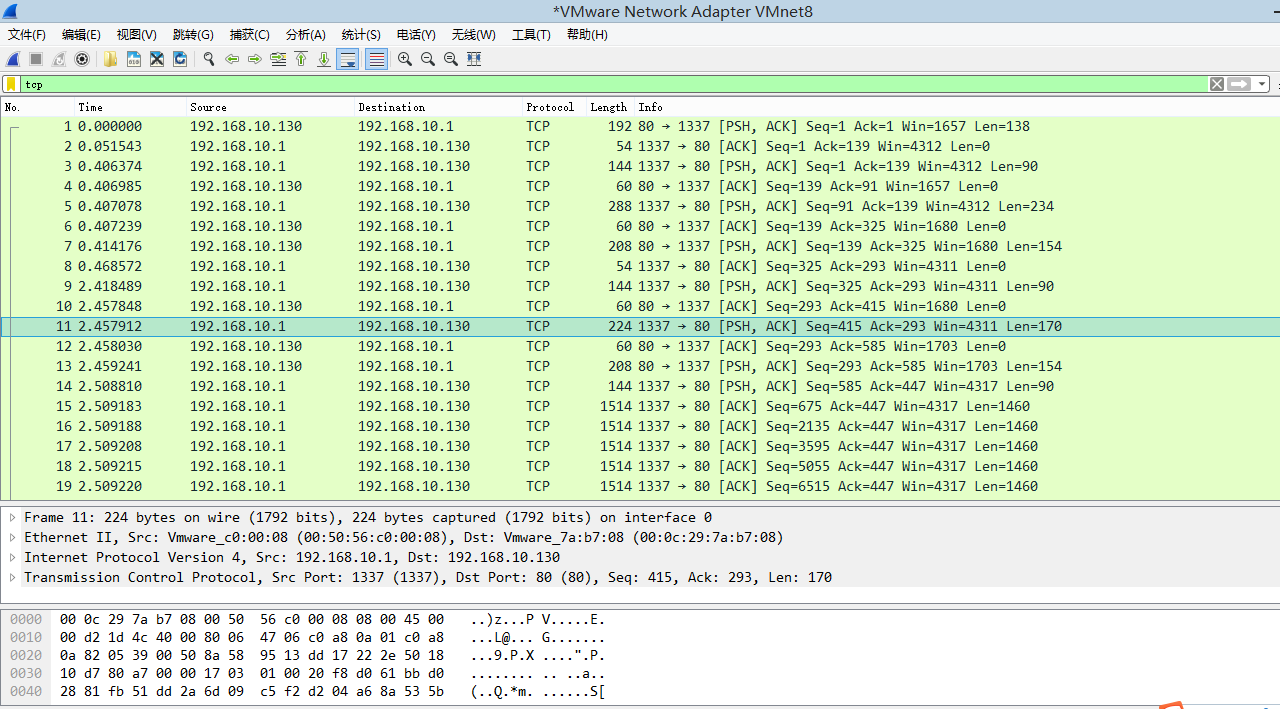Viewport: 1280px width, 709px height.
Task: Open the 编辑(E) menu
Action: coord(81,34)
